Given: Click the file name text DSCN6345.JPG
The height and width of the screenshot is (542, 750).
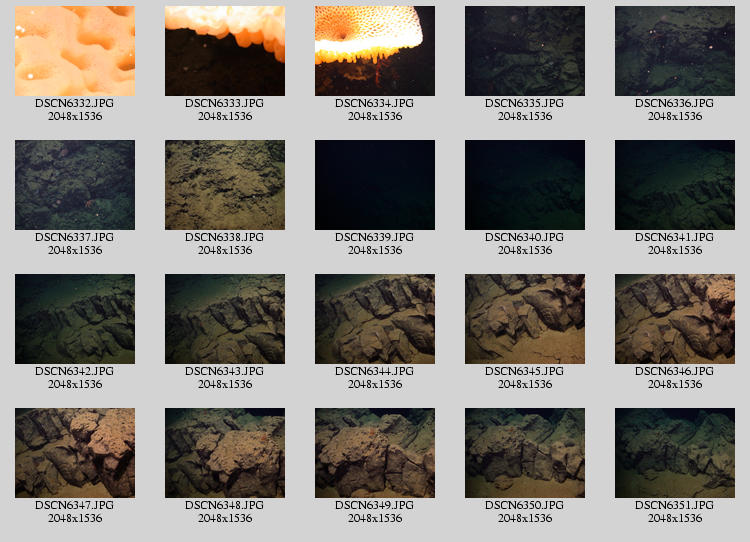Looking at the screenshot, I should click(525, 371).
